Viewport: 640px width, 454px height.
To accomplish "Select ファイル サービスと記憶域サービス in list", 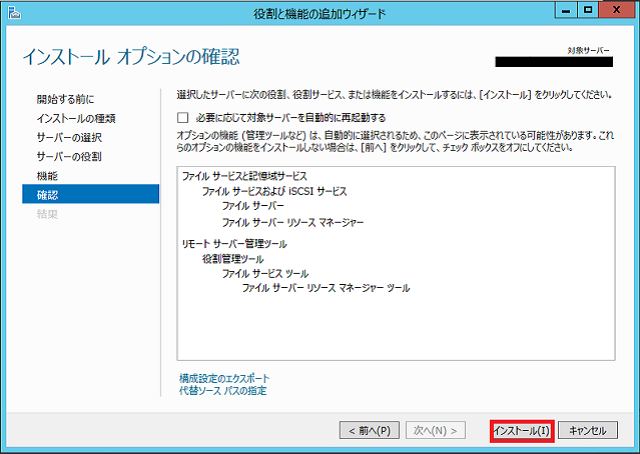I will tap(245, 176).
